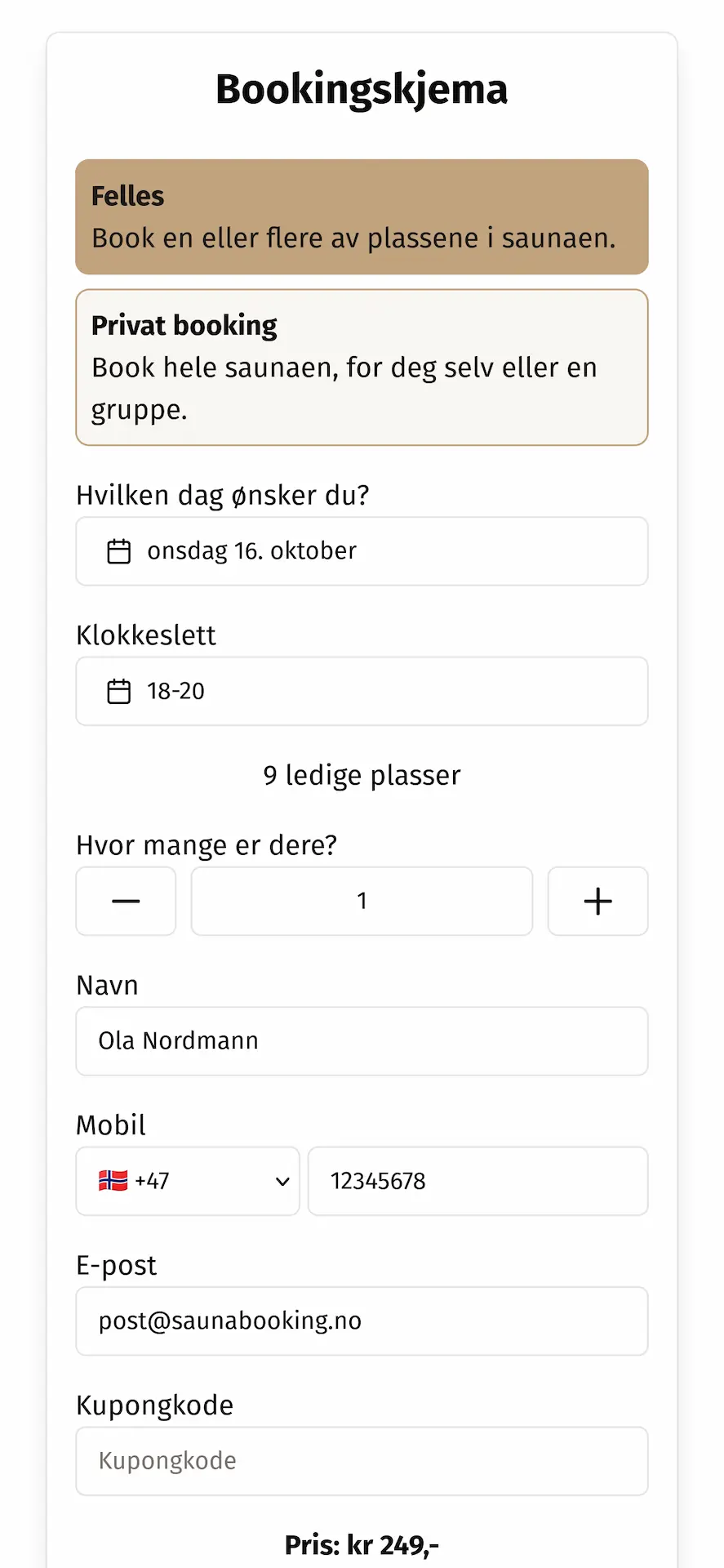The width and height of the screenshot is (724, 1568).
Task: Click the Kupongkode input field
Action: [362, 1460]
